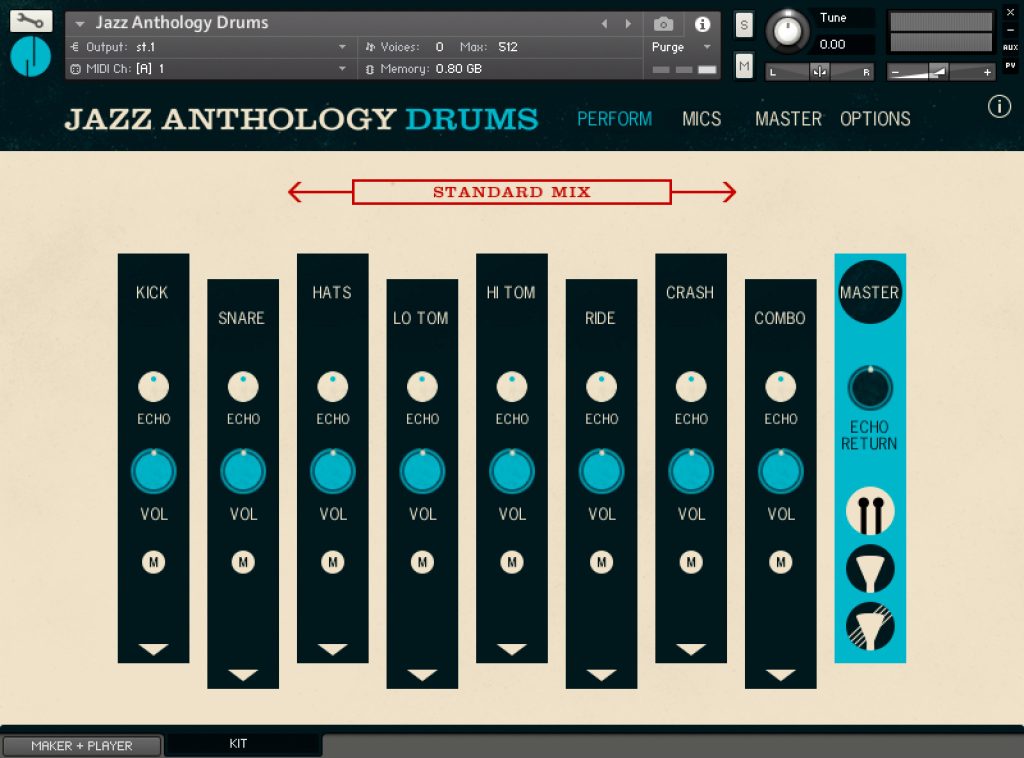This screenshot has width=1024, height=758.
Task: Select the drumsticks icon in Master strip
Action: pyautogui.click(x=870, y=511)
